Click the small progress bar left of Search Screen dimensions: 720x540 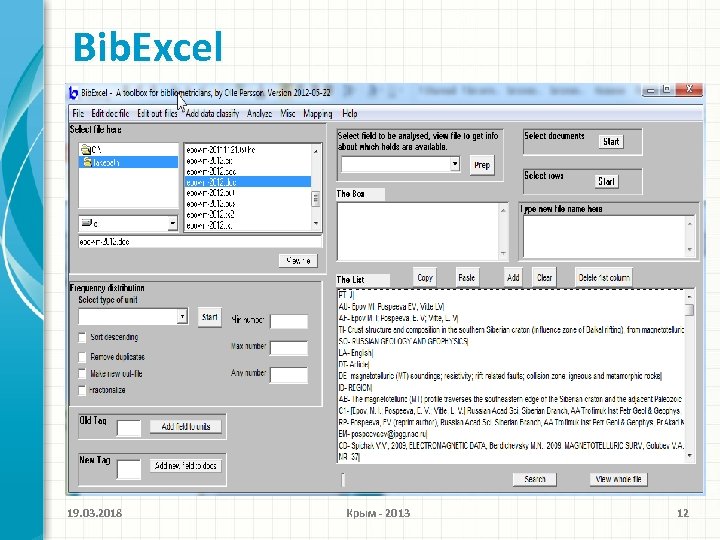point(343,479)
